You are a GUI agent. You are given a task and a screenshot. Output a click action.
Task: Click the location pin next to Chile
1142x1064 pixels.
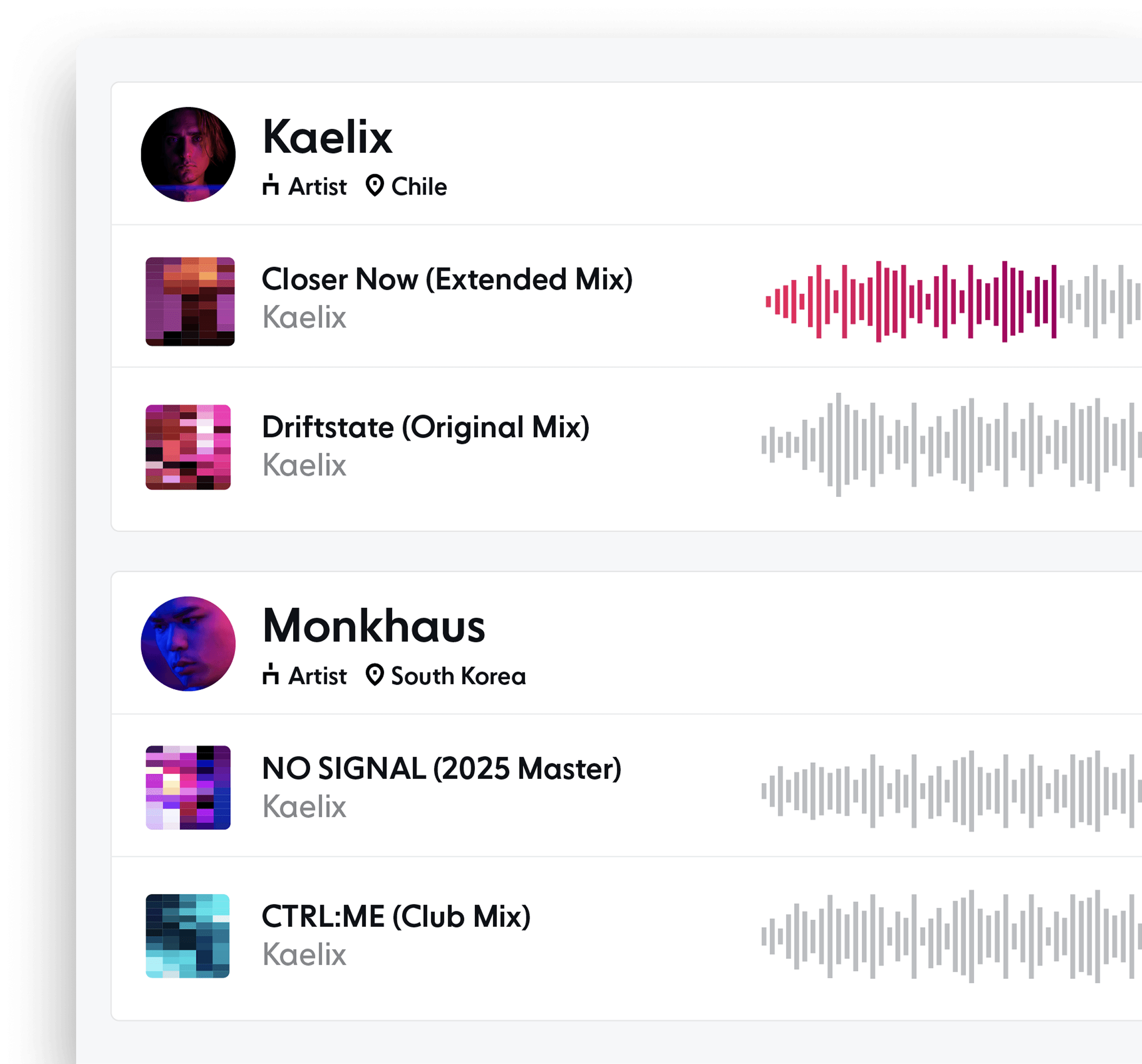click(374, 186)
